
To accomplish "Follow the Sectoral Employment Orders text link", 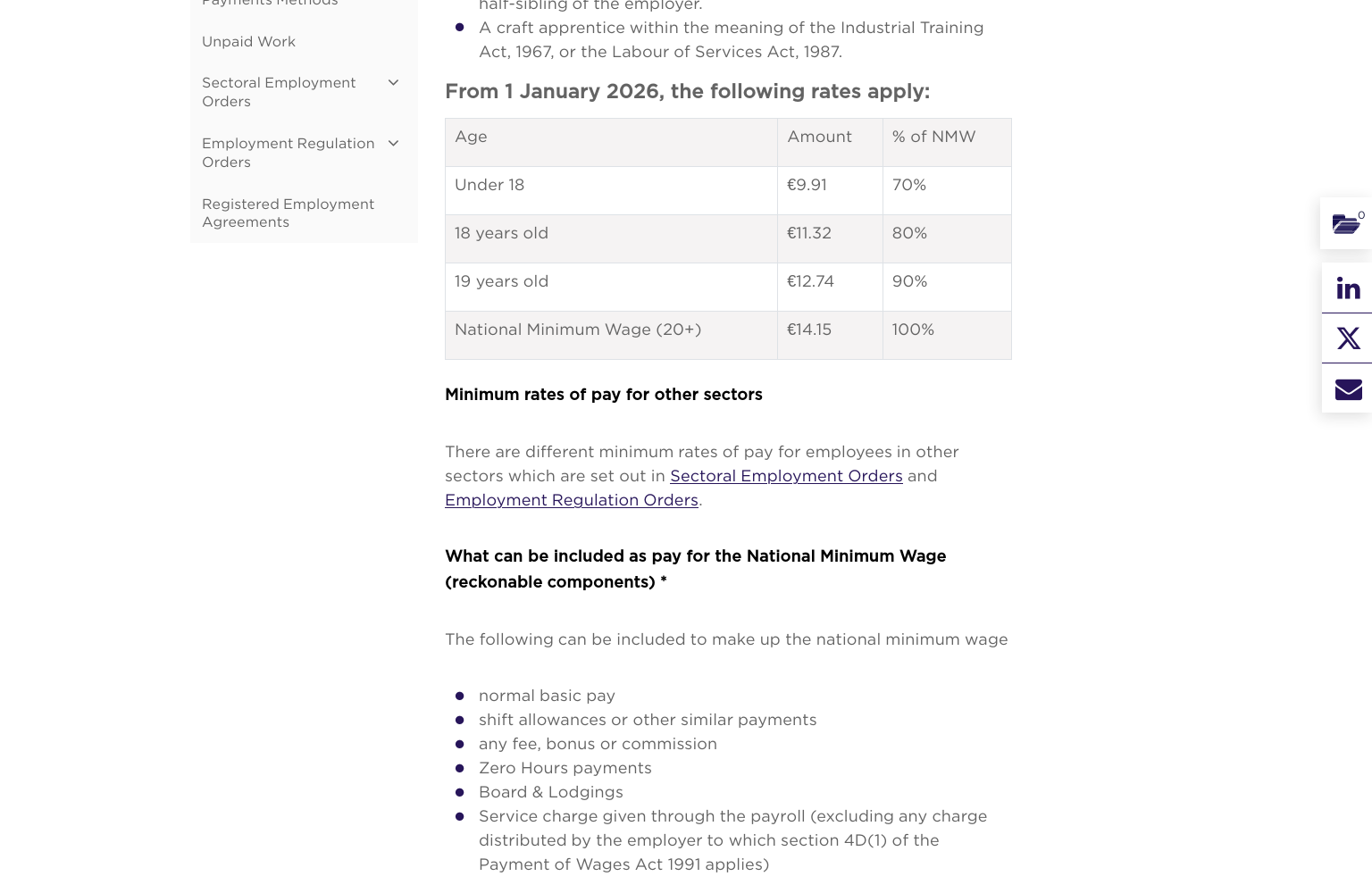I will tap(786, 476).
